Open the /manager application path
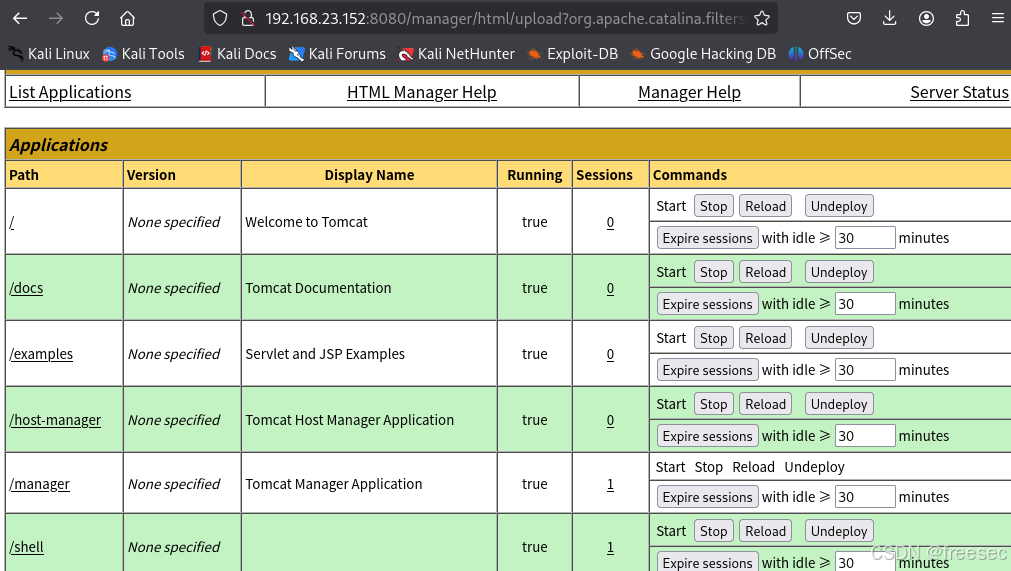The image size is (1011, 571). pyautogui.click(x=39, y=484)
